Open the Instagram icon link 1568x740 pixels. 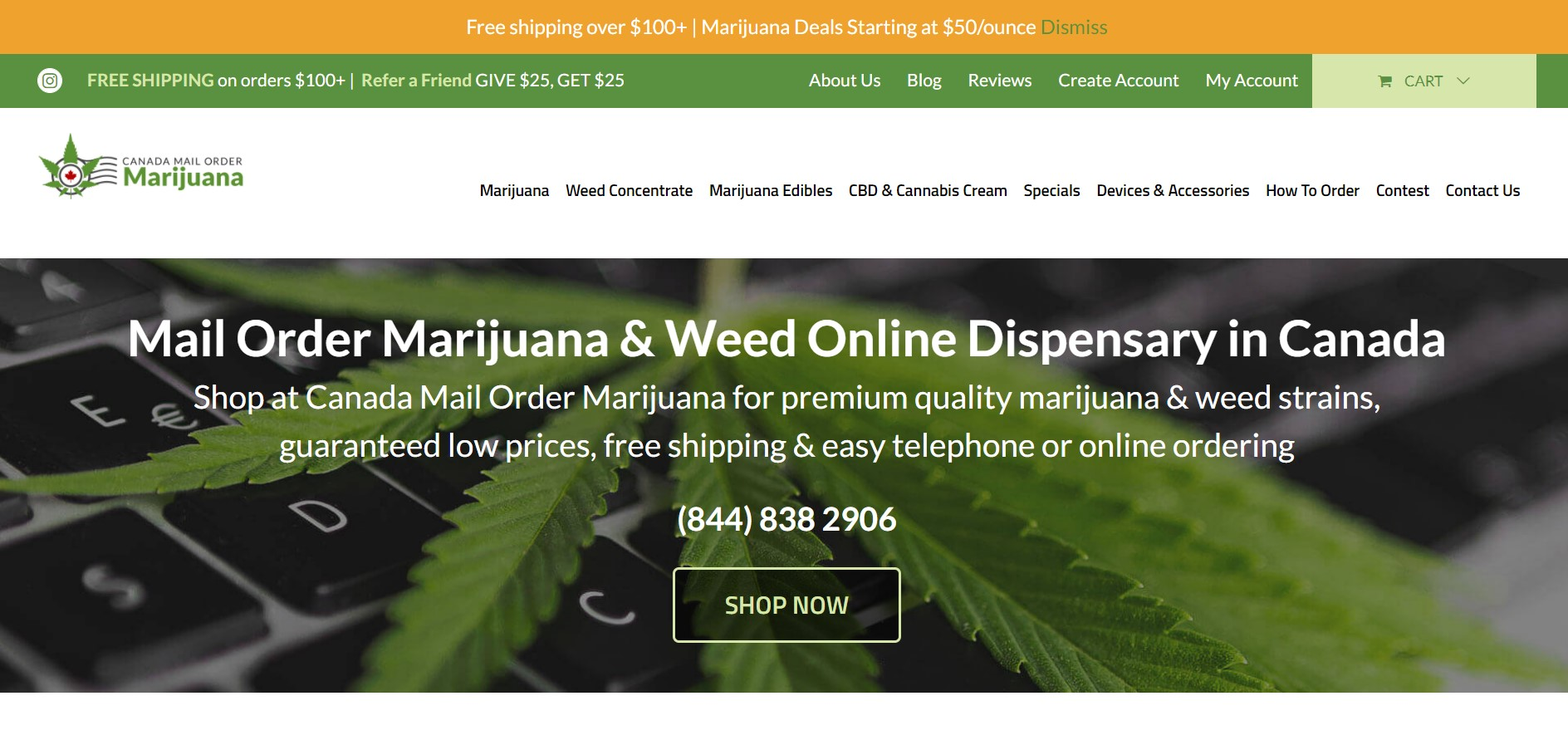click(x=50, y=81)
